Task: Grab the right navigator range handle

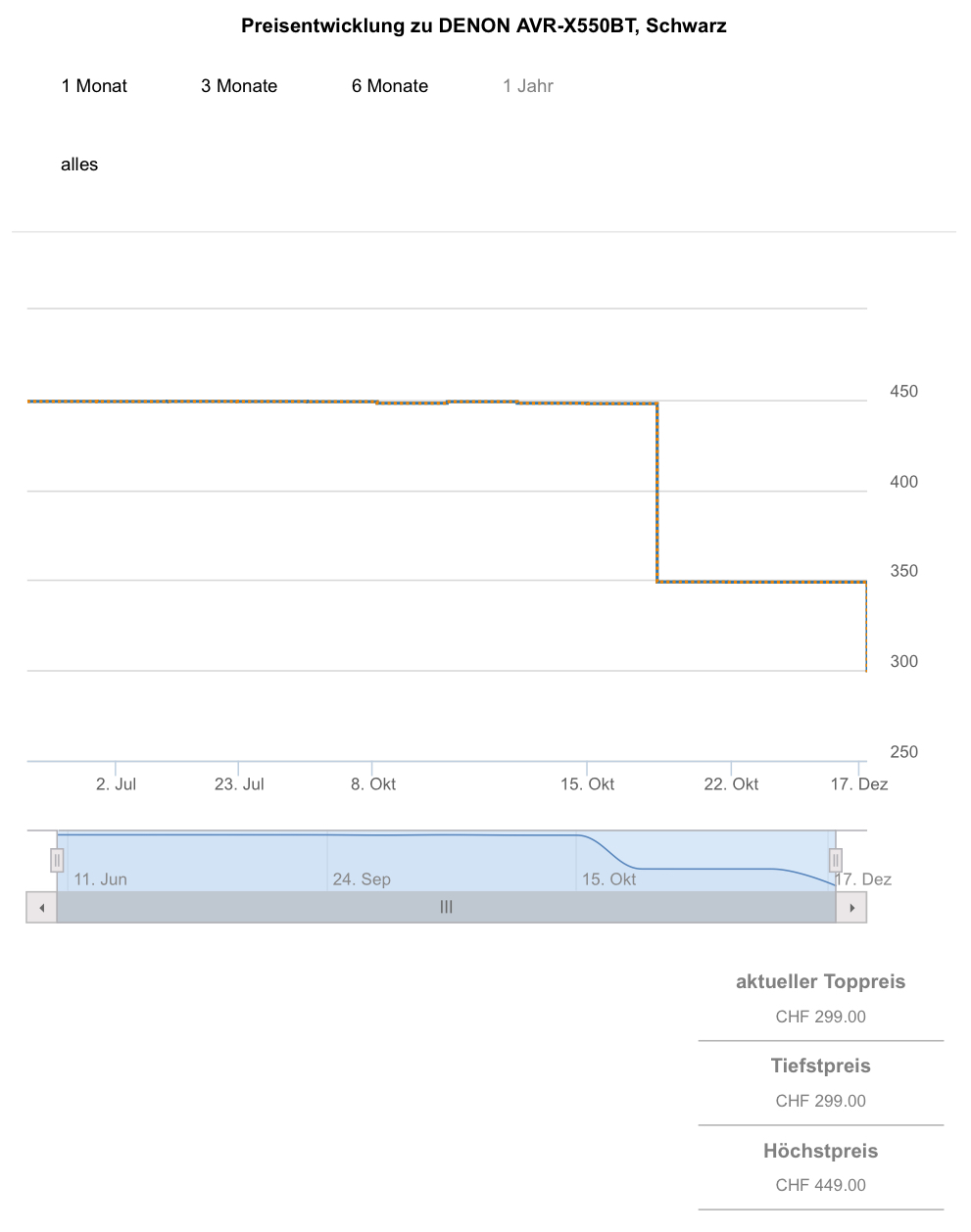Action: click(x=836, y=860)
